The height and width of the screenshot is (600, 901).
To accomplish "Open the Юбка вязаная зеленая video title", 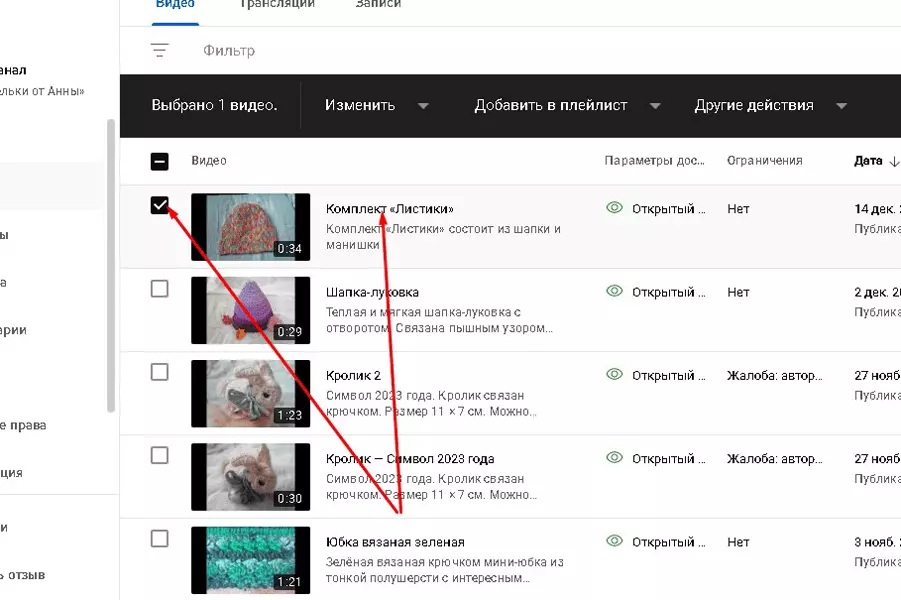I will (395, 542).
